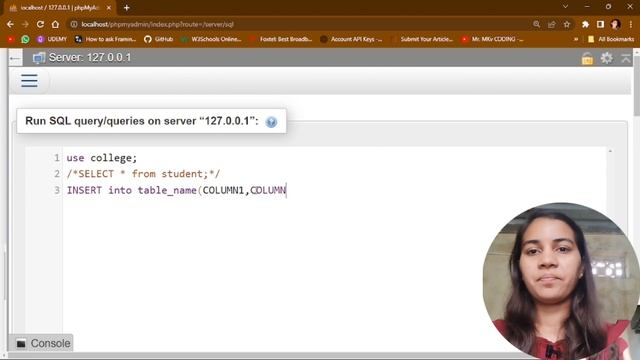Image resolution: width=640 pixels, height=360 pixels.
Task: Open the Mr. MKv CODING bookmark
Action: 492,39
